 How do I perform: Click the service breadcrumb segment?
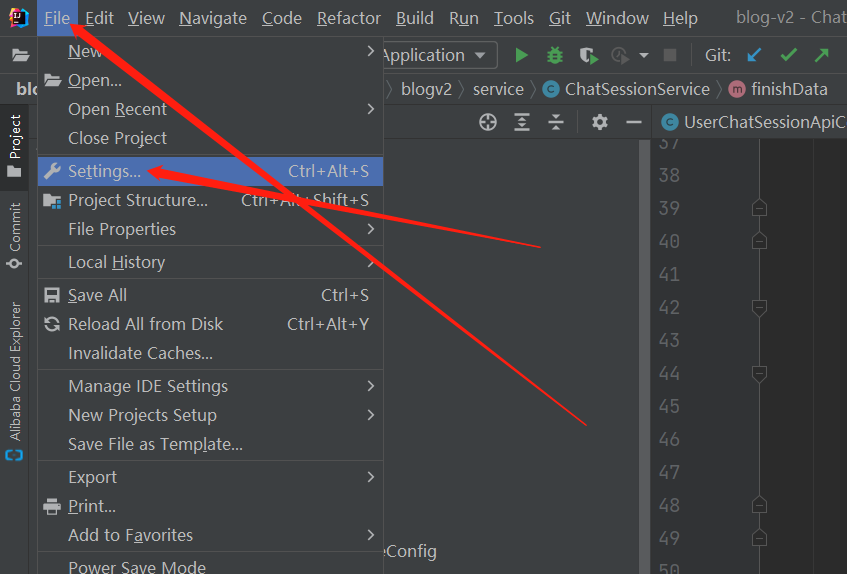point(498,89)
